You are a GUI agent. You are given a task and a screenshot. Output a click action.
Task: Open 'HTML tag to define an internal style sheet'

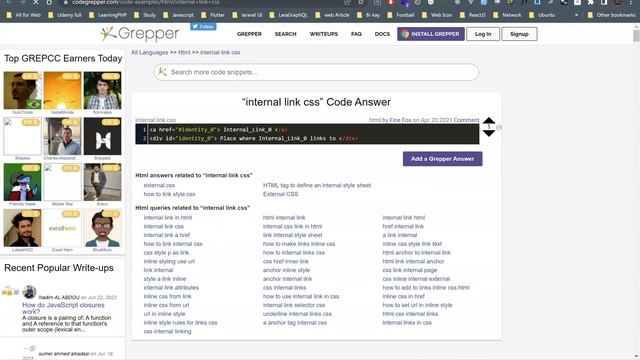(317, 185)
